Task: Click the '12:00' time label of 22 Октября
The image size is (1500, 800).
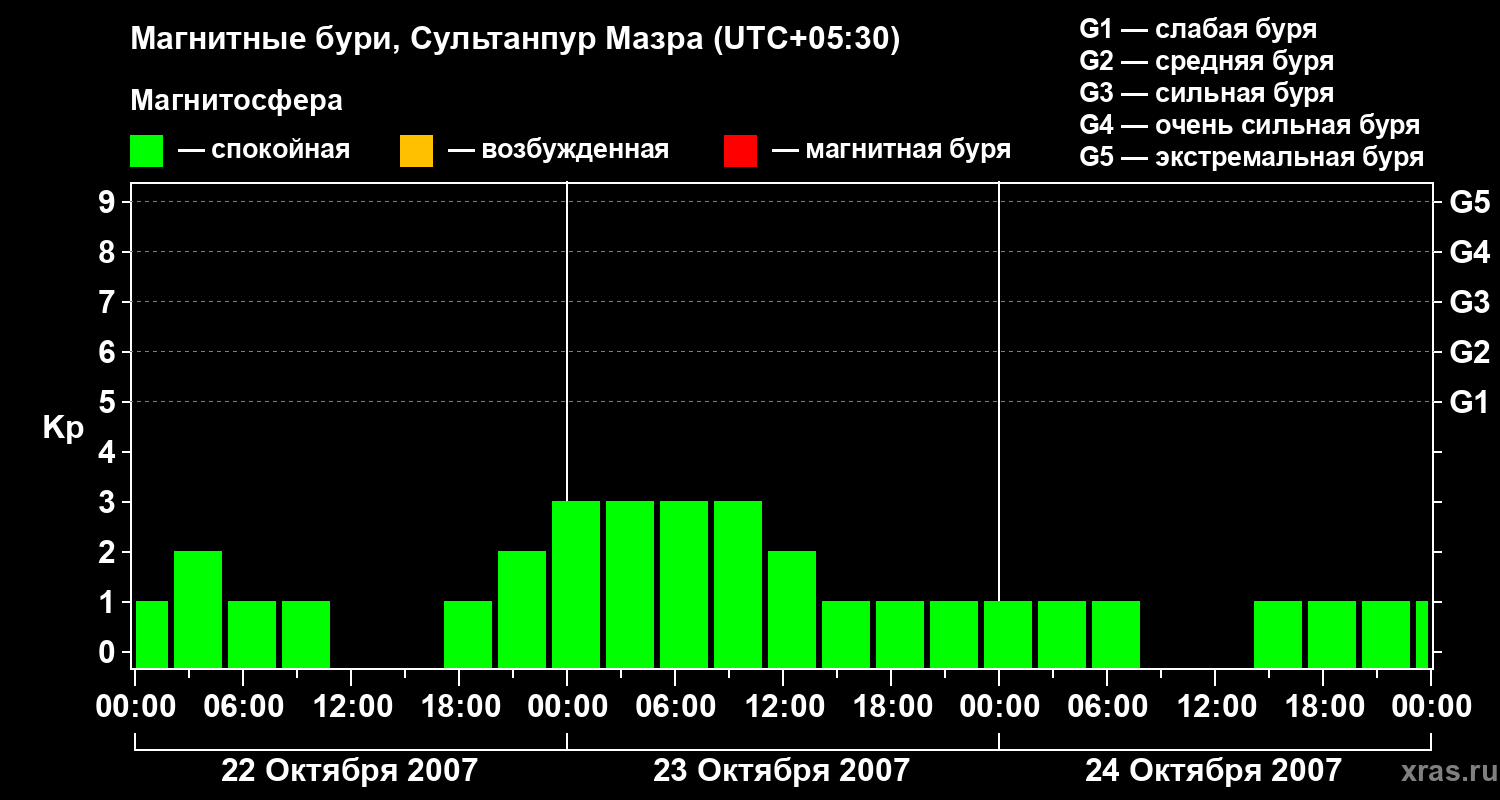Action: tap(351, 707)
